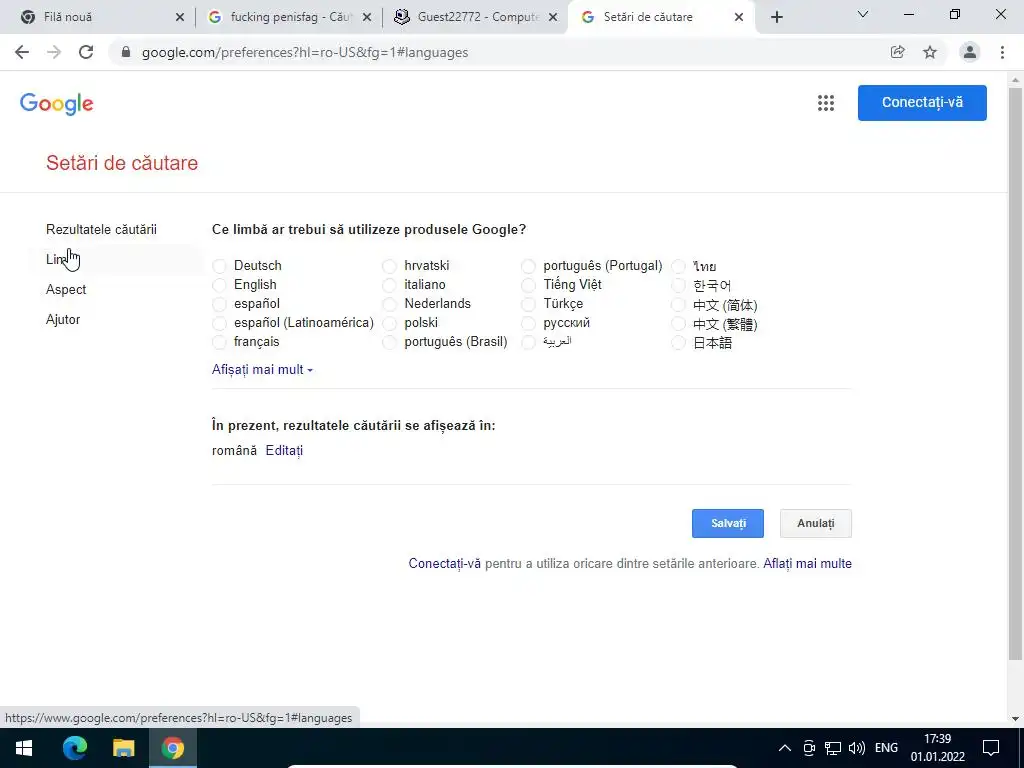The image size is (1024, 768).
Task: Select español (Latinoamérica) radio button
Action: (x=219, y=323)
